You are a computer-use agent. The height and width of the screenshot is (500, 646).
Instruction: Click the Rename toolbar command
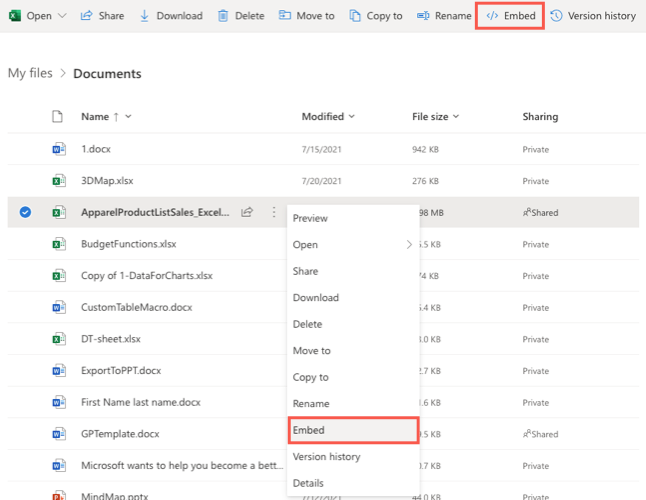tap(444, 16)
